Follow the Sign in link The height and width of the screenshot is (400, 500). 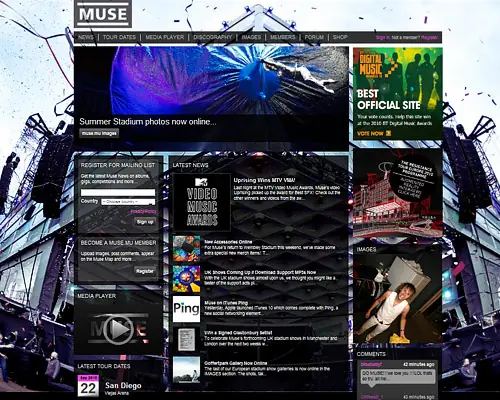(x=383, y=38)
